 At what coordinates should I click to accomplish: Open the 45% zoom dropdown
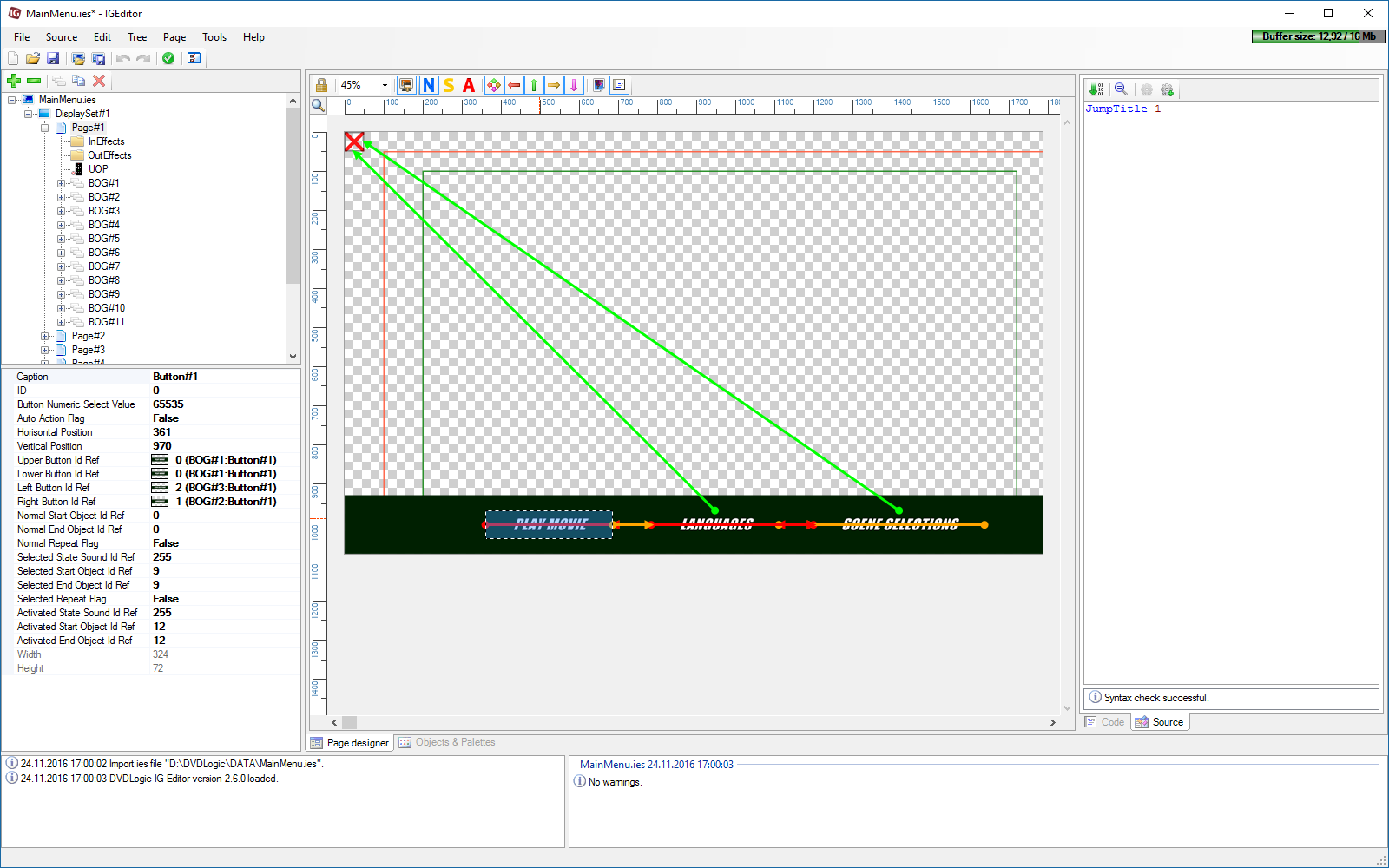[385, 85]
